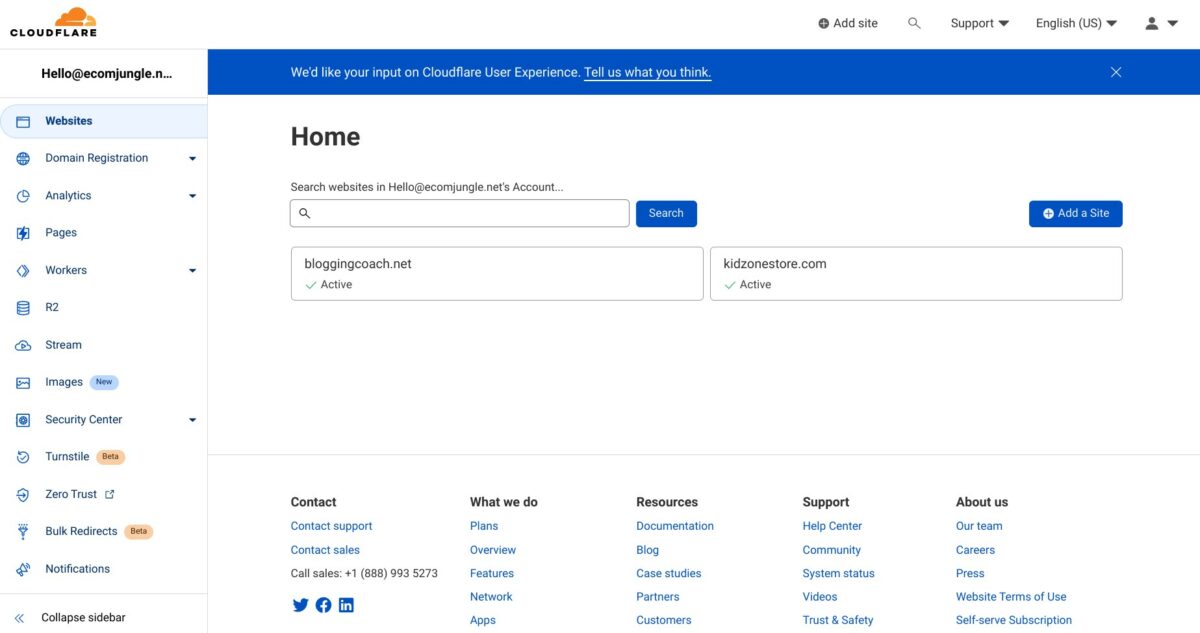Open the Twitter social icon
Viewport: 1200px width, 633px height.
(x=300, y=605)
